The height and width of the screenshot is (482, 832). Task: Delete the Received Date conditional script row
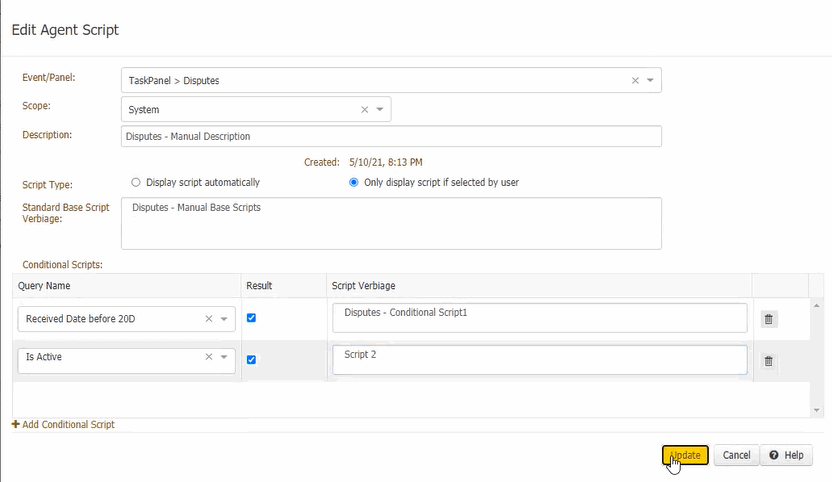coord(768,319)
